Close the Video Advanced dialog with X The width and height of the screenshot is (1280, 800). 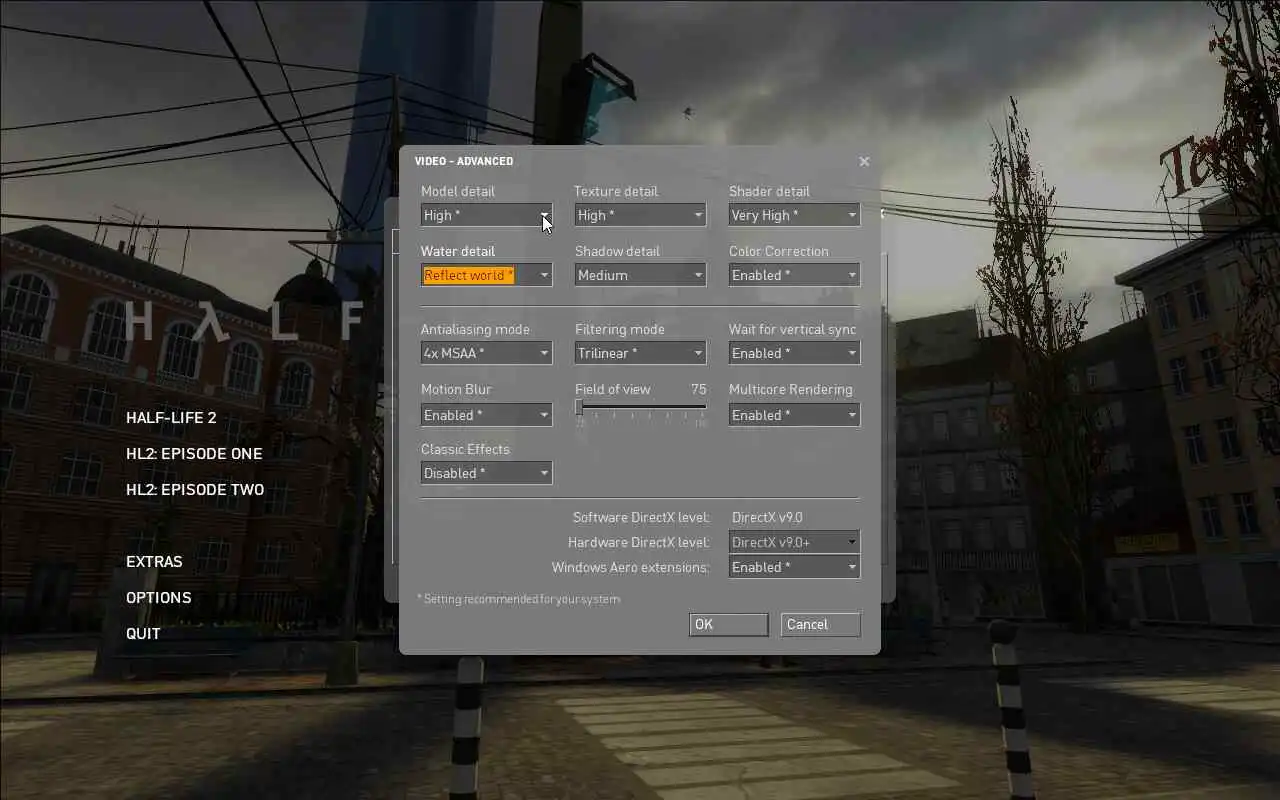[x=864, y=161]
